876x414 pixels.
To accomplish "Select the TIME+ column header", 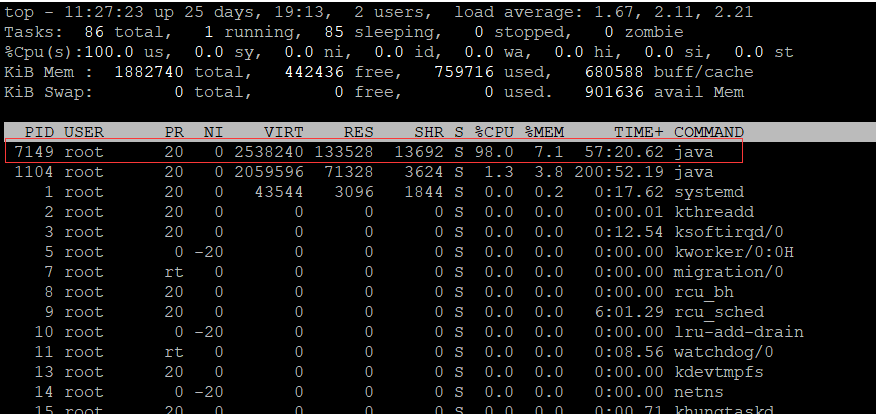I will click(639, 132).
